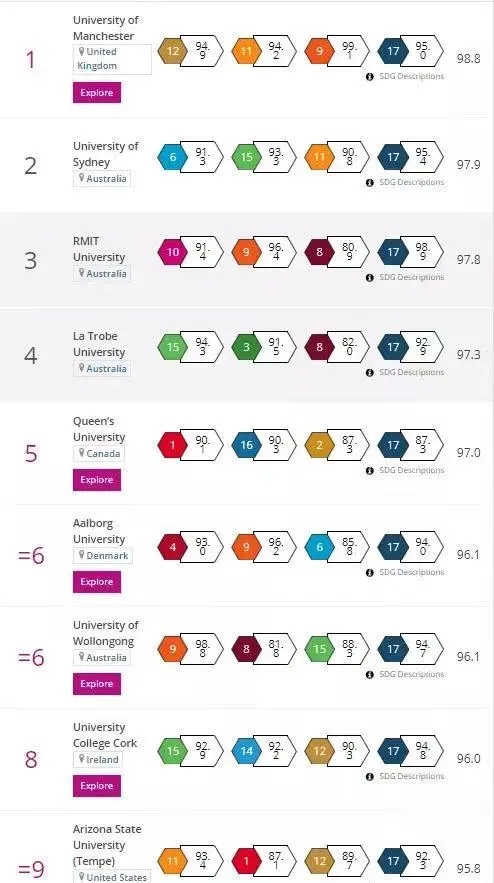This screenshot has height=883, width=494.
Task: Select Denmark location tag under Aalborg University
Action: click(103, 556)
